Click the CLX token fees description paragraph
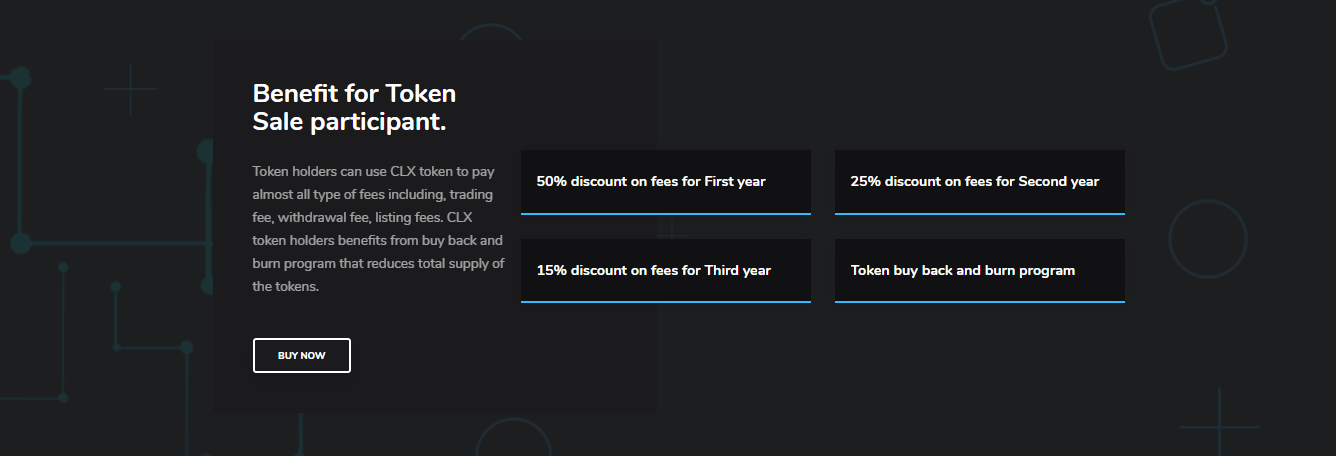The image size is (1336, 456). [378, 228]
